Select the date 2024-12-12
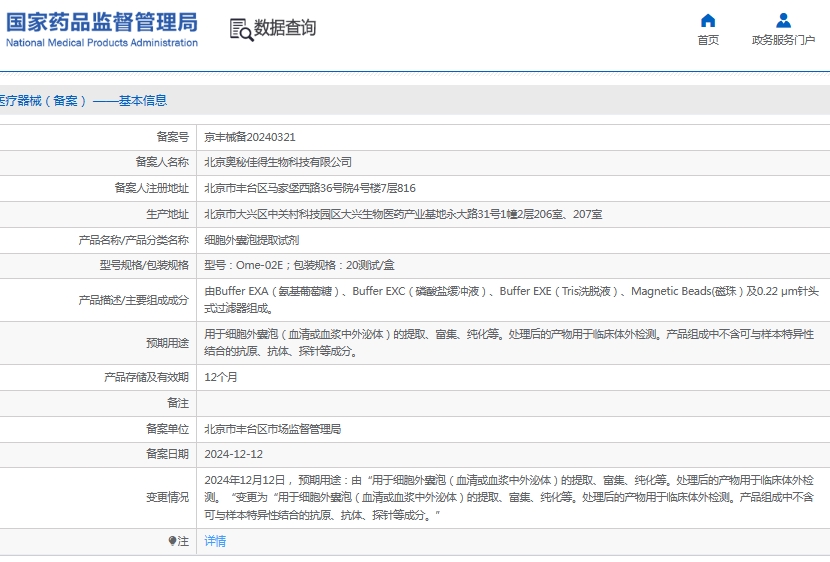 [x=233, y=454]
